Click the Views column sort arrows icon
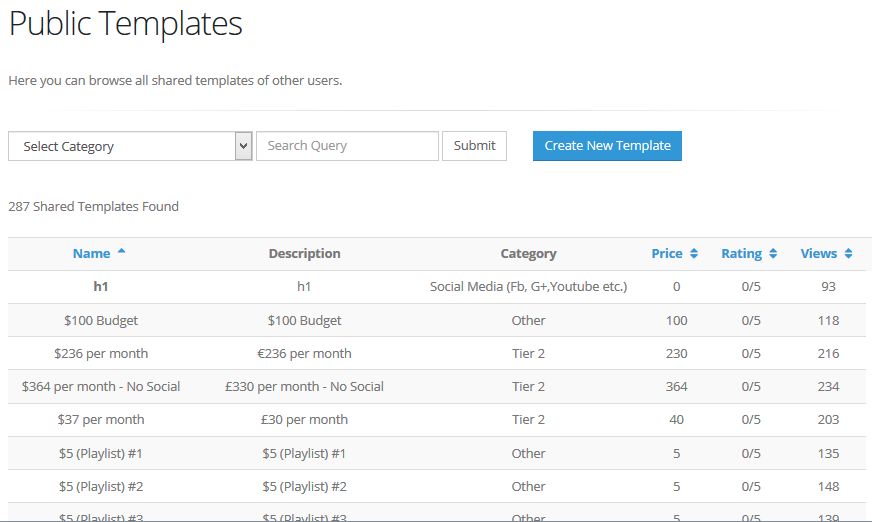 [849, 254]
